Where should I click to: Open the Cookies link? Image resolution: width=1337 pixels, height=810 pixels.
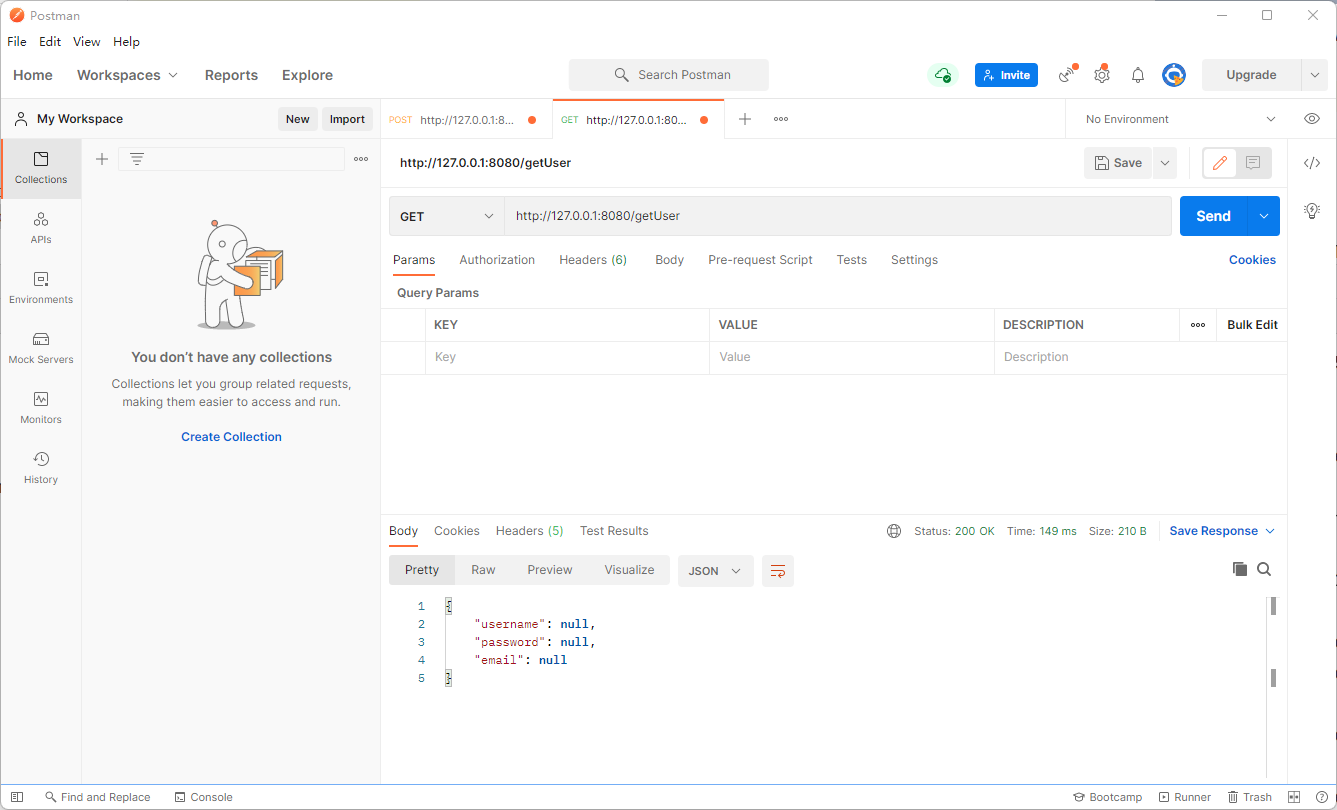pos(1252,260)
